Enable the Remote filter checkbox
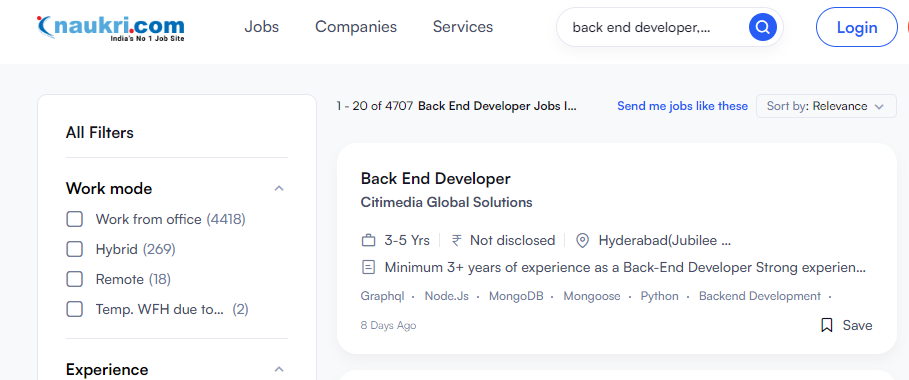Screen dimensions: 909x380 tap(75, 280)
